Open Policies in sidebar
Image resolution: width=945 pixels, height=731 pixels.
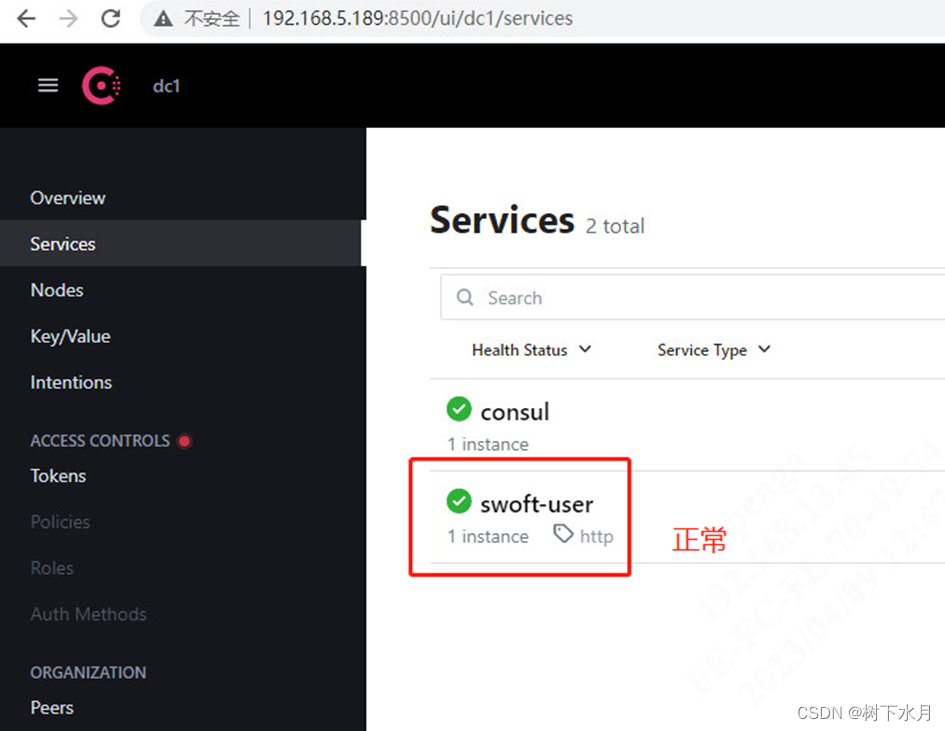pos(60,522)
